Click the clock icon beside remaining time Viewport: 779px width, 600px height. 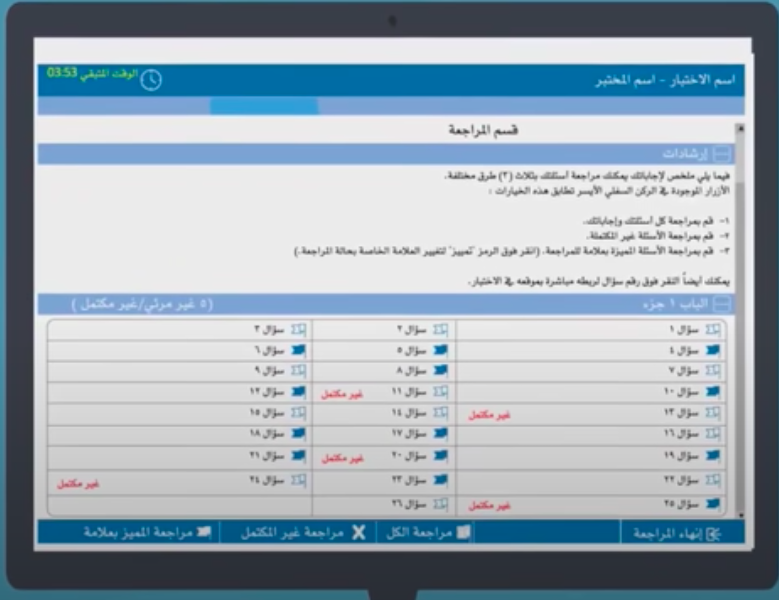tap(150, 80)
